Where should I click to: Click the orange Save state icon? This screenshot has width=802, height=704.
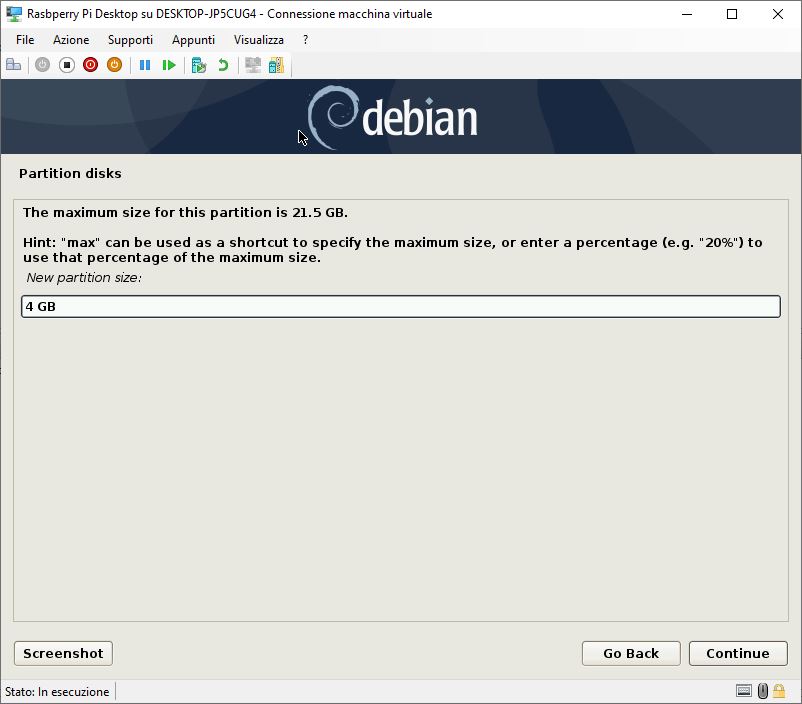pyautogui.click(x=115, y=65)
